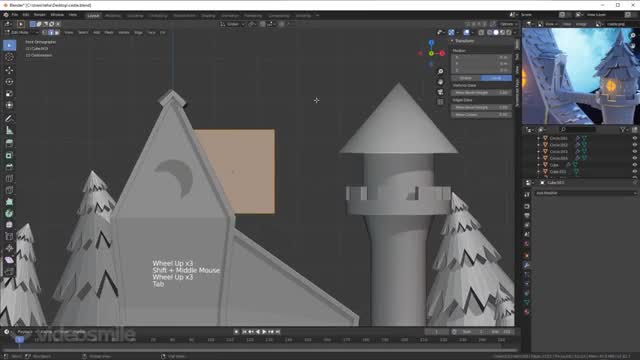Switch to the Layout workspace tab
Viewport: 640px width, 360px height.
pos(93,16)
